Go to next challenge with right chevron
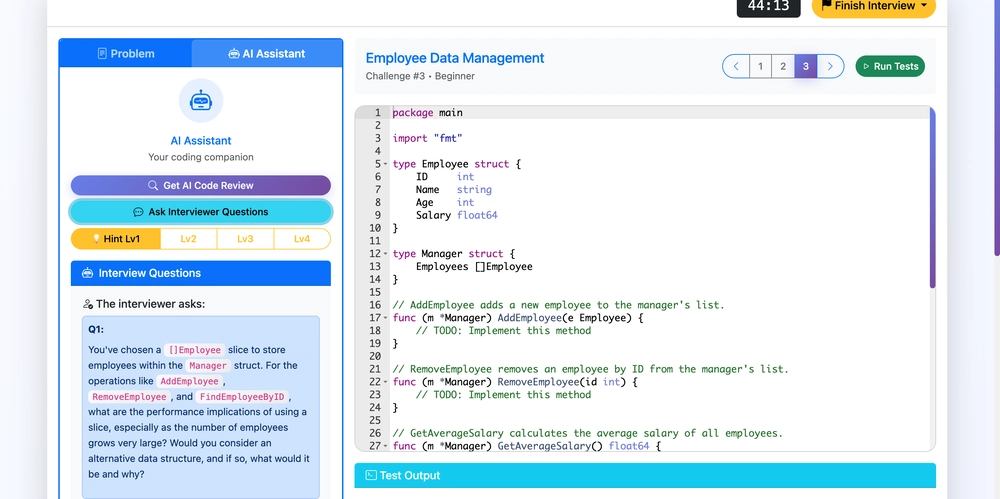This screenshot has height=499, width=1000. pos(830,66)
